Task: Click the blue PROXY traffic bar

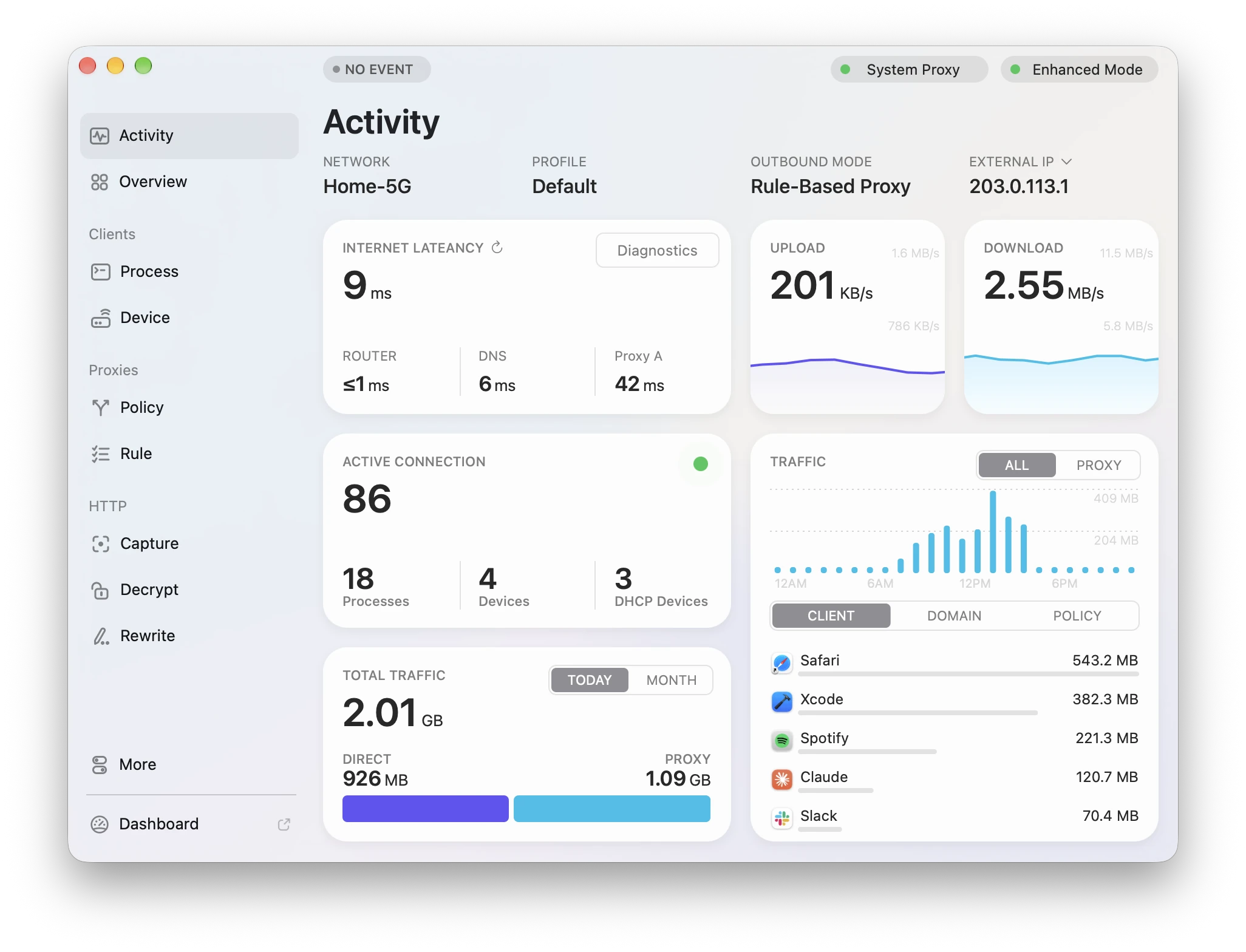Action: tap(611, 809)
